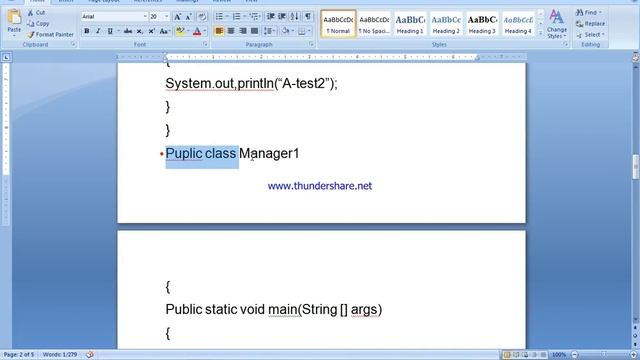This screenshot has height=360, width=640.
Task: Open the www.thundershare.net link
Action: (320, 186)
